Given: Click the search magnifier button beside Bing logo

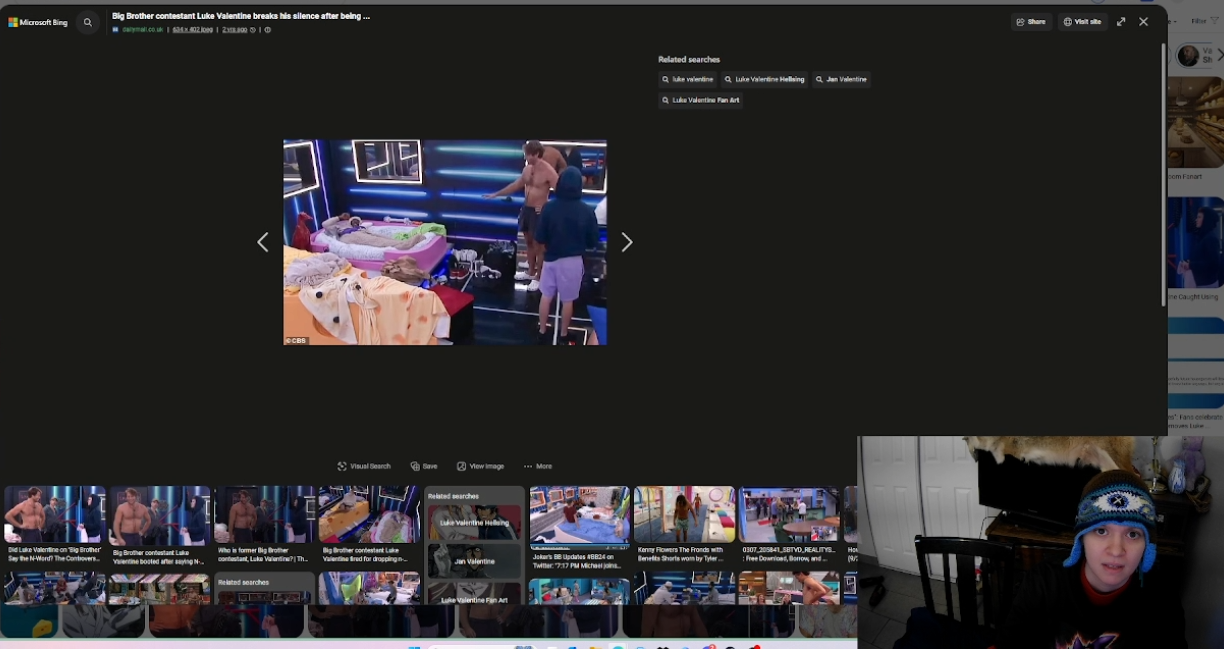Looking at the screenshot, I should point(88,22).
